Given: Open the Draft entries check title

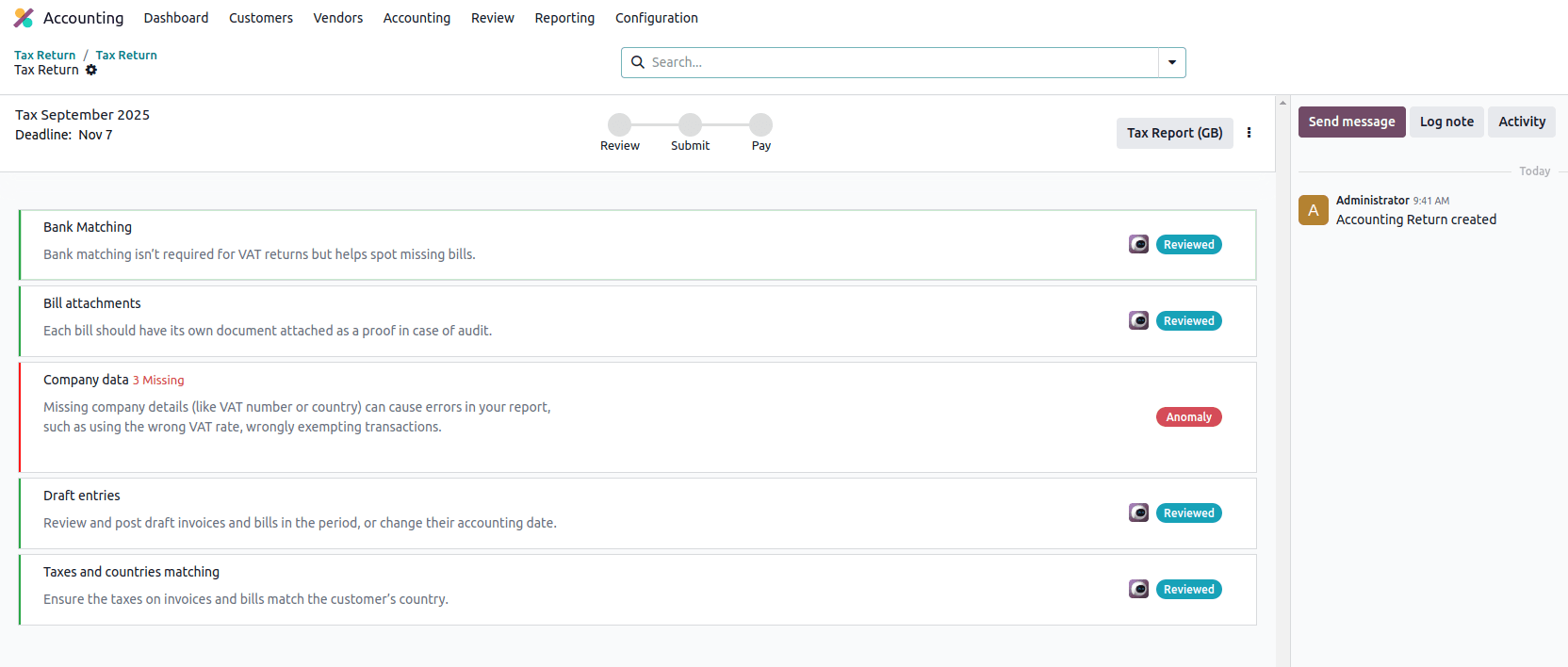Looking at the screenshot, I should pyautogui.click(x=82, y=496).
